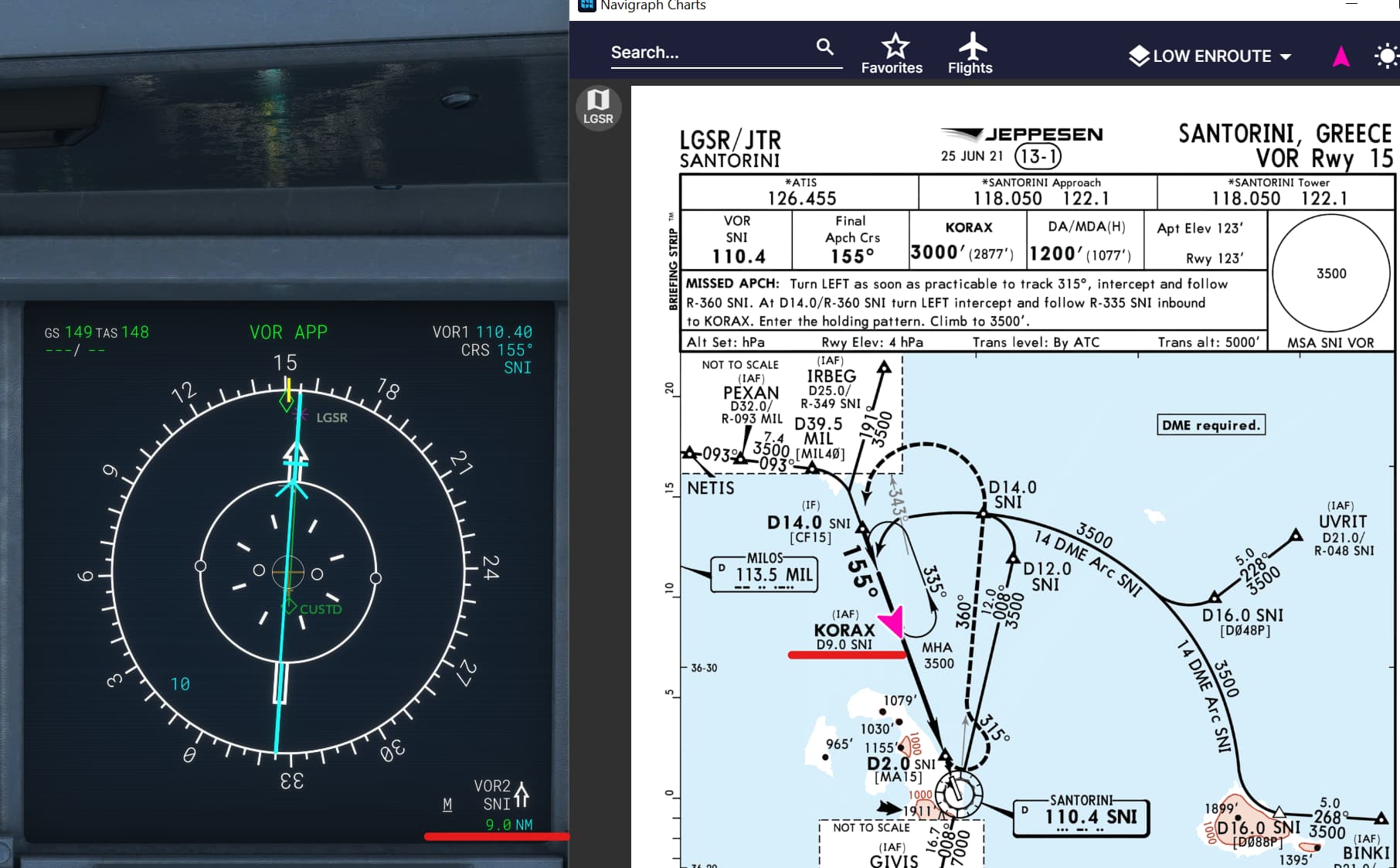Click the VOR2 SNI label on the navigation display
Viewport: 1400px width, 868px height.
coord(492,795)
